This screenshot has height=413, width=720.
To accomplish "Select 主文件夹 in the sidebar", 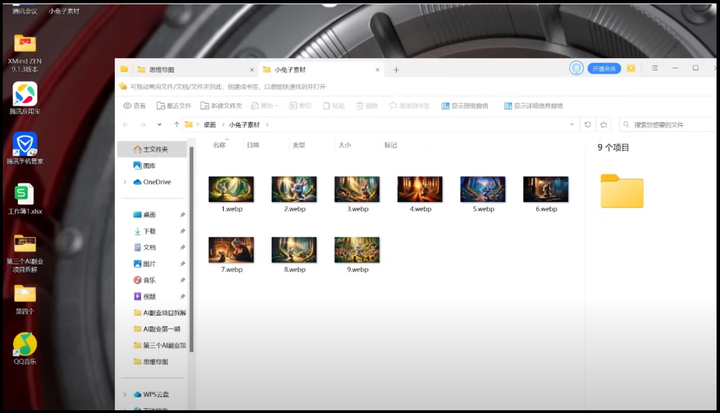I will pos(152,149).
